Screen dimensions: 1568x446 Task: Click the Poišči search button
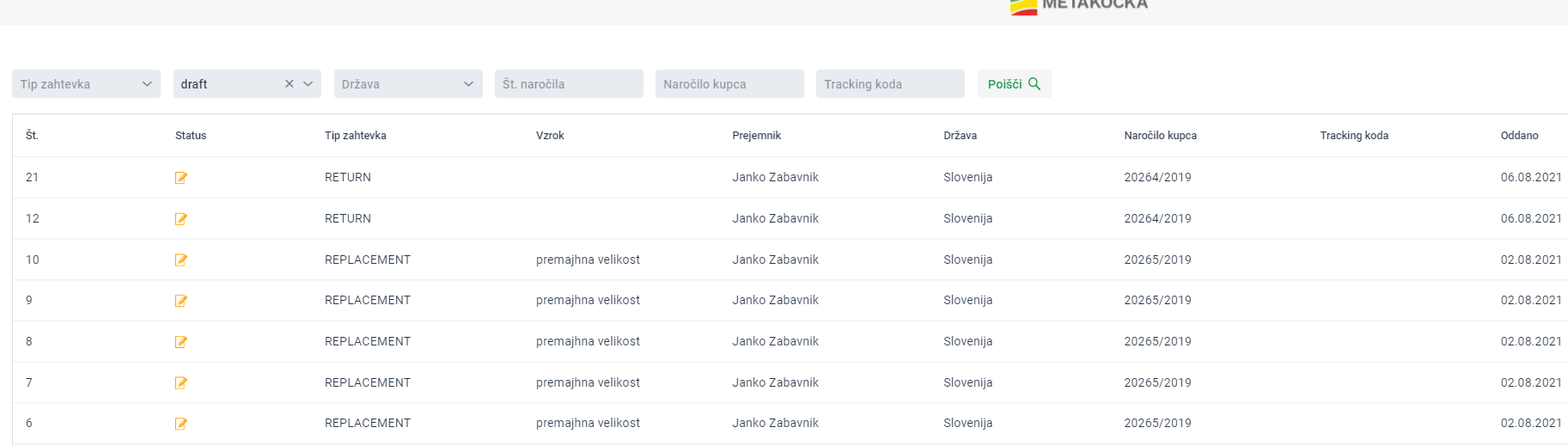(1014, 84)
